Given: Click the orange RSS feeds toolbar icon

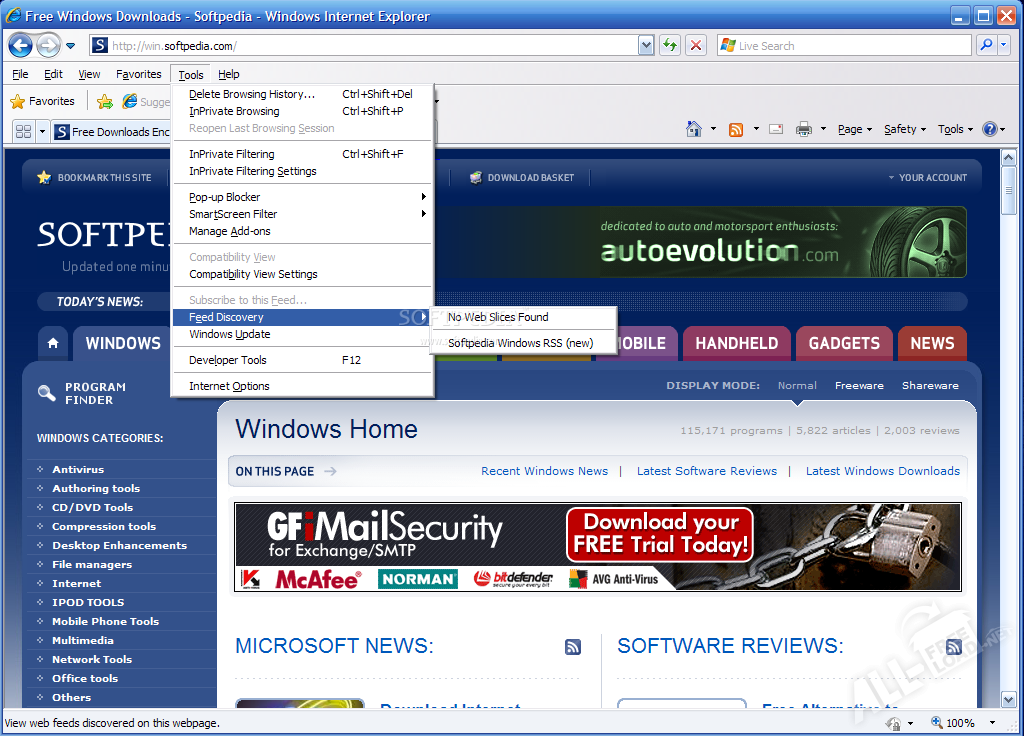Looking at the screenshot, I should [736, 129].
